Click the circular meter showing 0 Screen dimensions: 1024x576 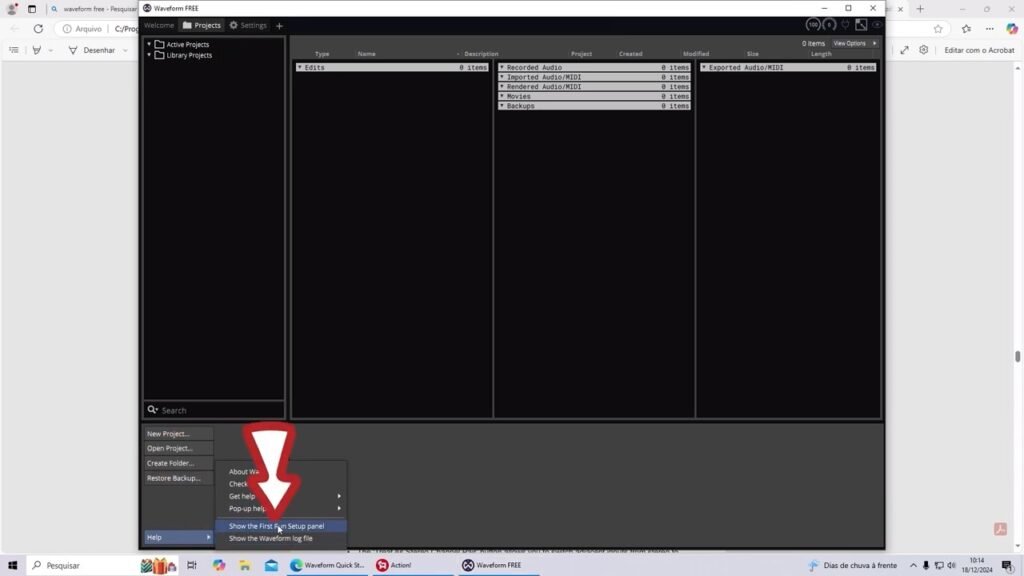click(x=829, y=25)
